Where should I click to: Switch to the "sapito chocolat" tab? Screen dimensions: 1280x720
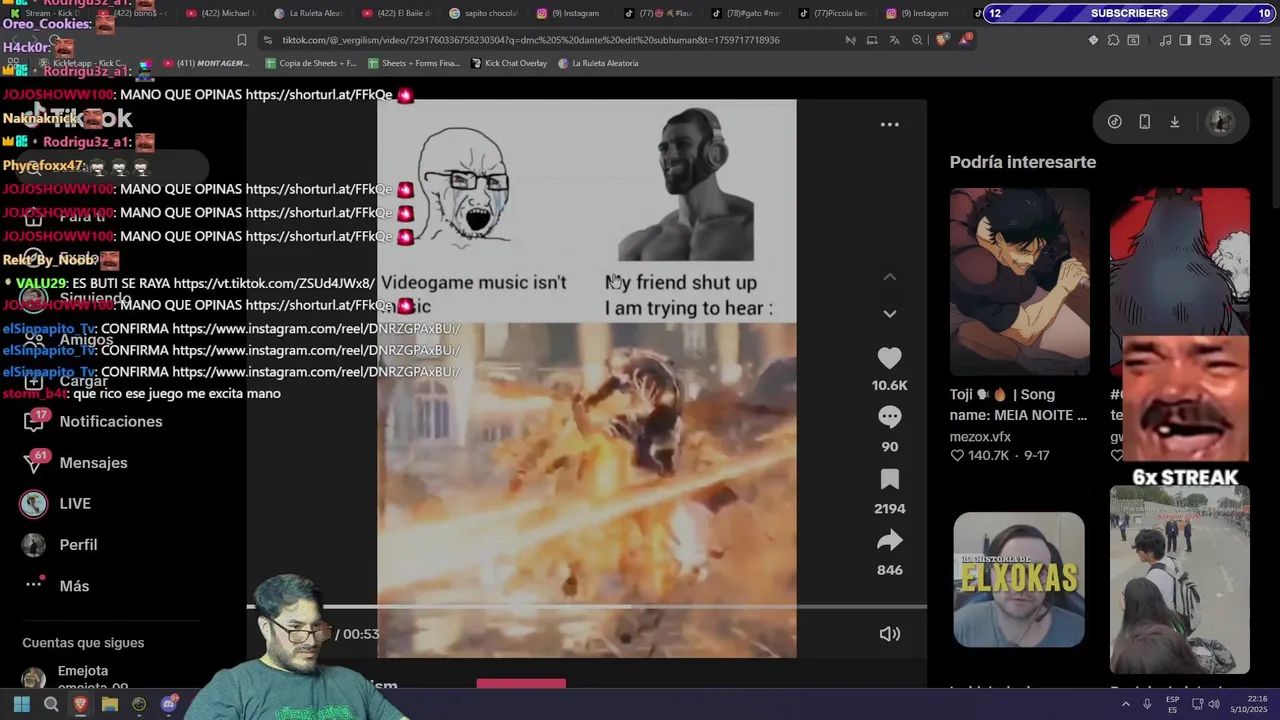pos(483,13)
